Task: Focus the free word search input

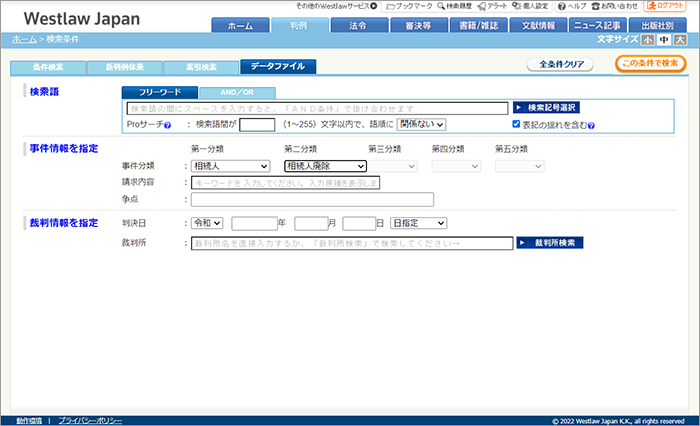Action: click(x=317, y=109)
